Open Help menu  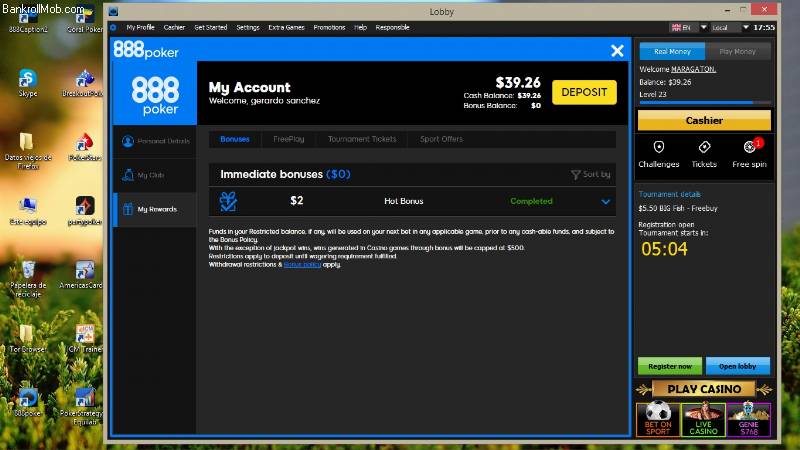tap(360, 28)
